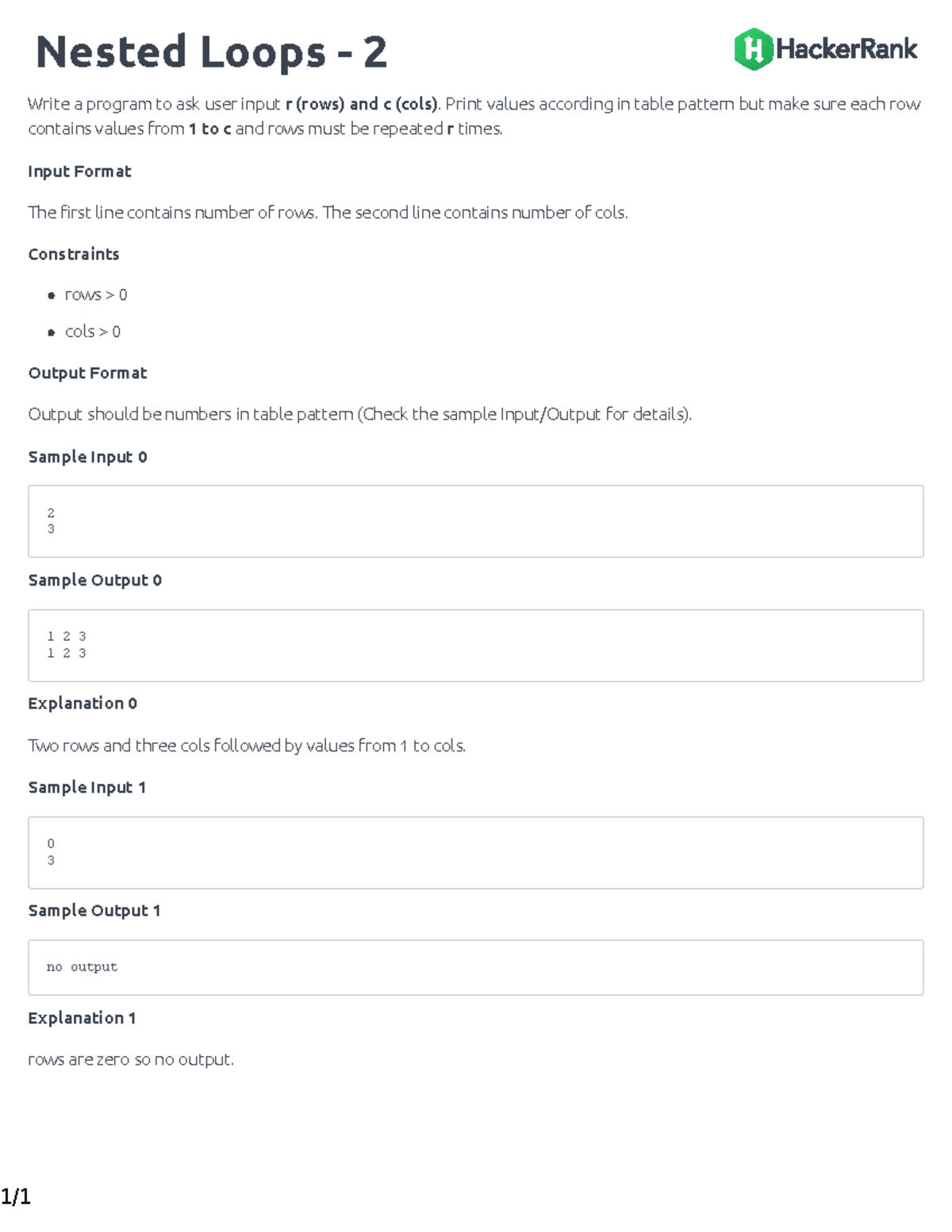Click inside the Sample Input 1 code box
Image resolution: width=952 pixels, height=1232 pixels.
point(475,852)
